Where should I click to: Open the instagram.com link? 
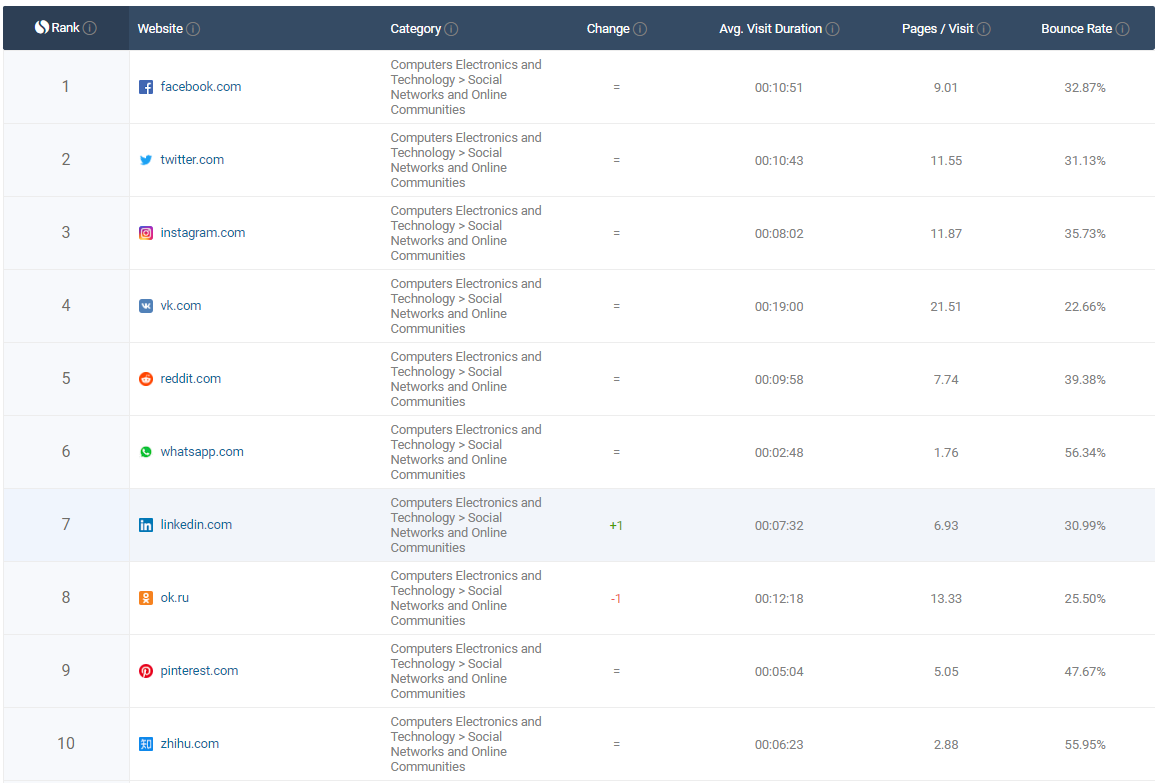coord(203,233)
